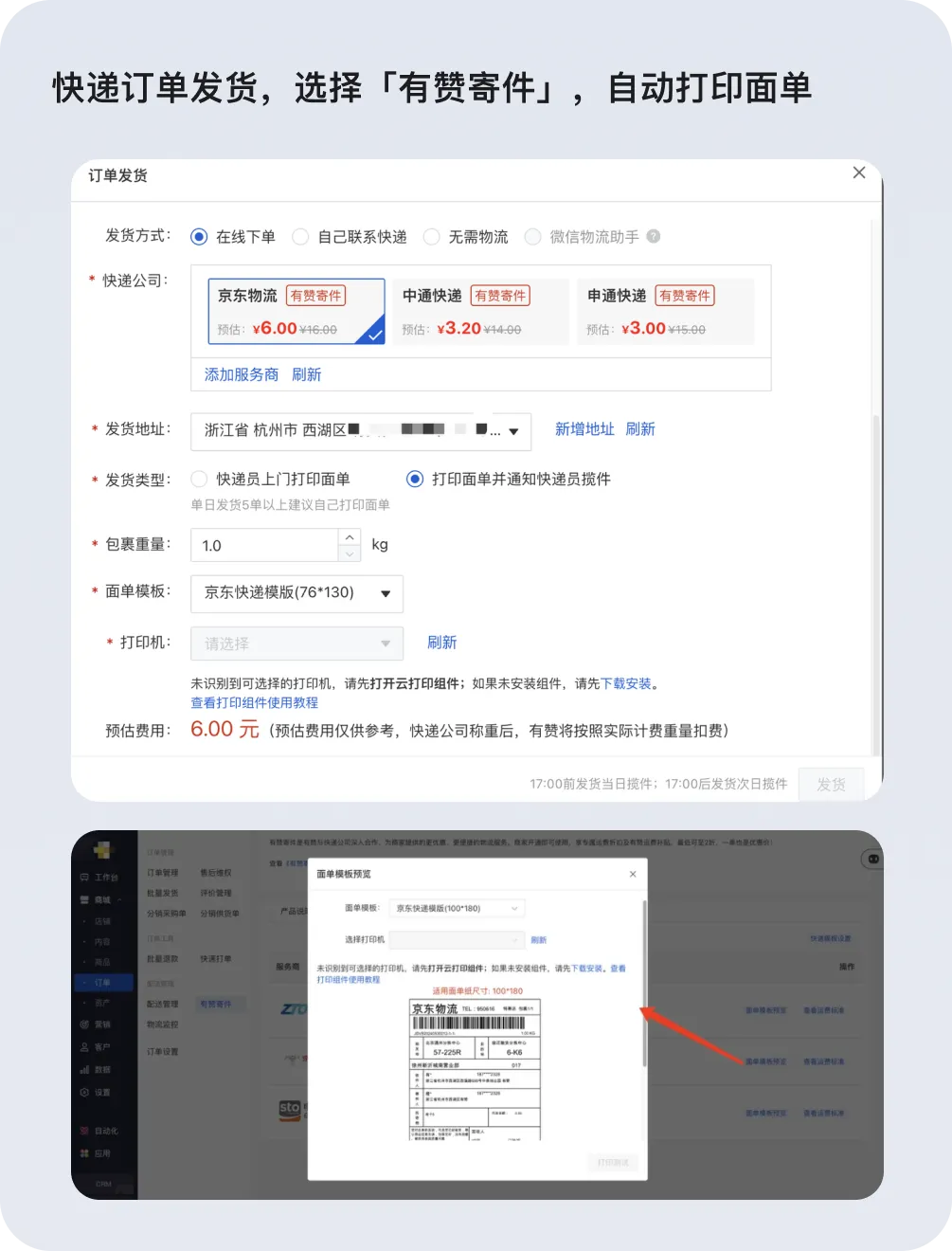The width and height of the screenshot is (952, 1251).
Task: Open 批量退款 submenu item
Action: 163,959
